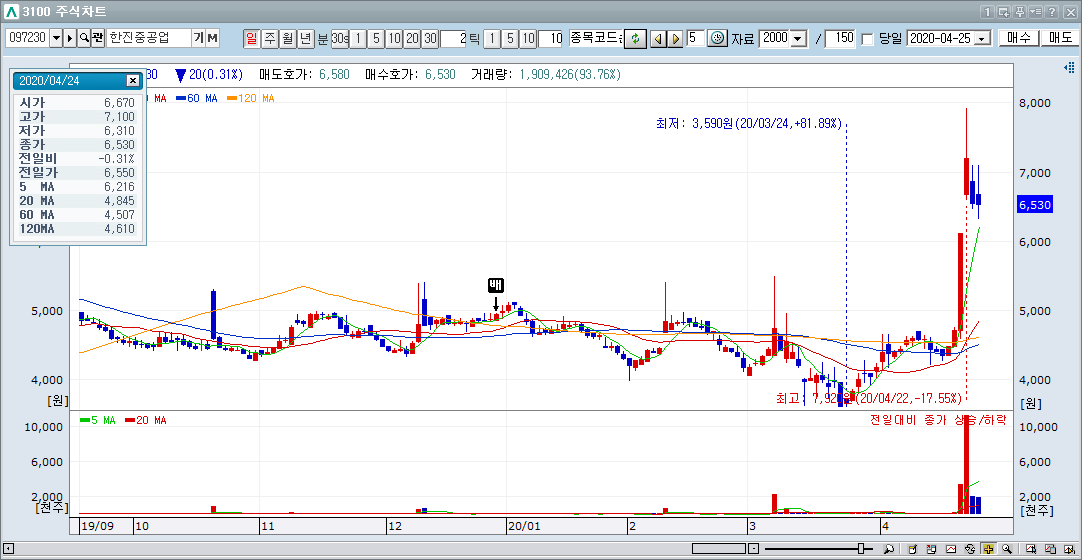This screenshot has width=1082, height=560.
Task: Open the 자료 2000 count dropdown
Action: pos(798,39)
